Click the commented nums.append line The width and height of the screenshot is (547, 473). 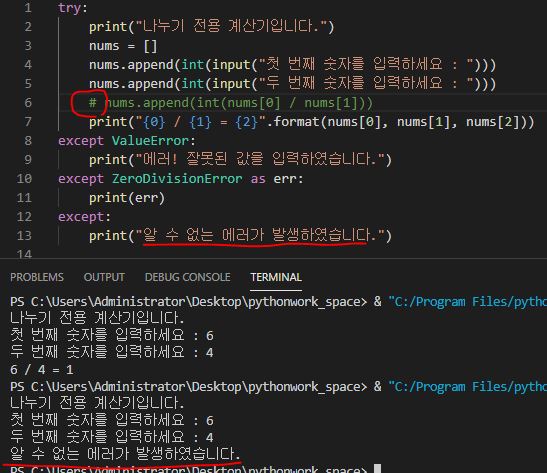click(231, 103)
